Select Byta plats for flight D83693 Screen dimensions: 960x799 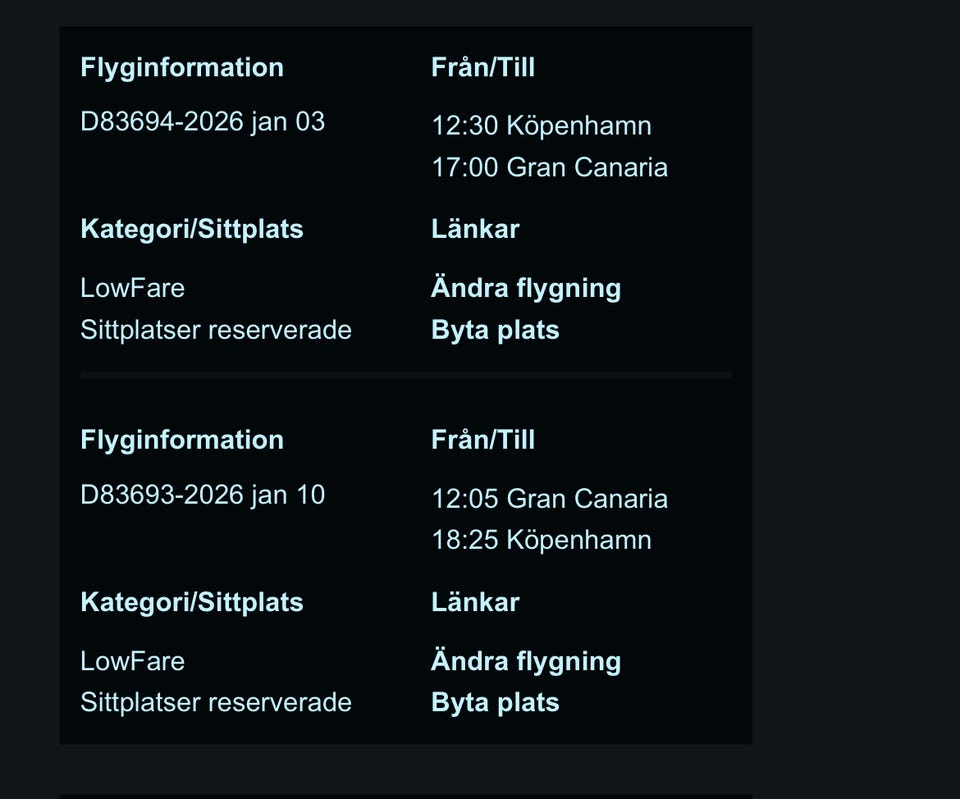pyautogui.click(x=495, y=702)
